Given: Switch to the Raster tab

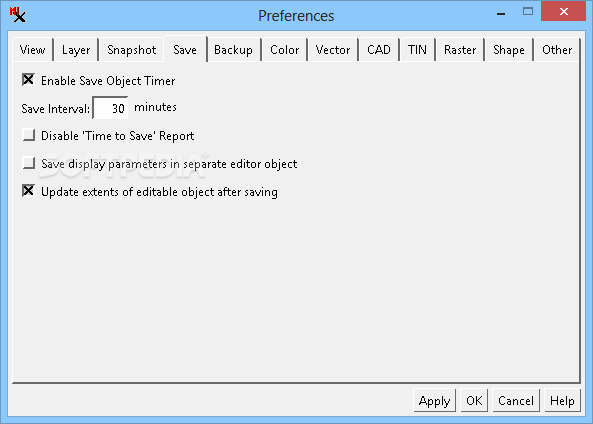Looking at the screenshot, I should (x=460, y=50).
